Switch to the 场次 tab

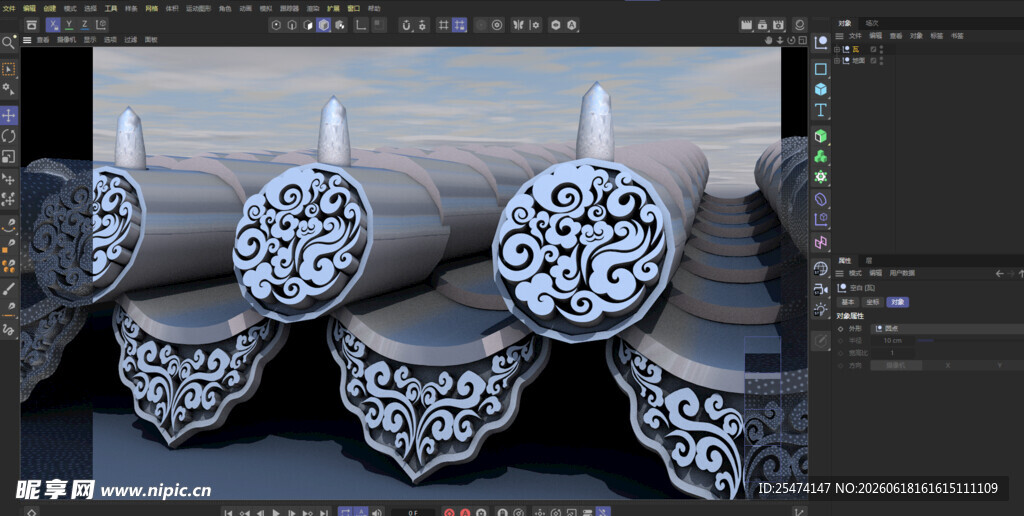tap(872, 23)
